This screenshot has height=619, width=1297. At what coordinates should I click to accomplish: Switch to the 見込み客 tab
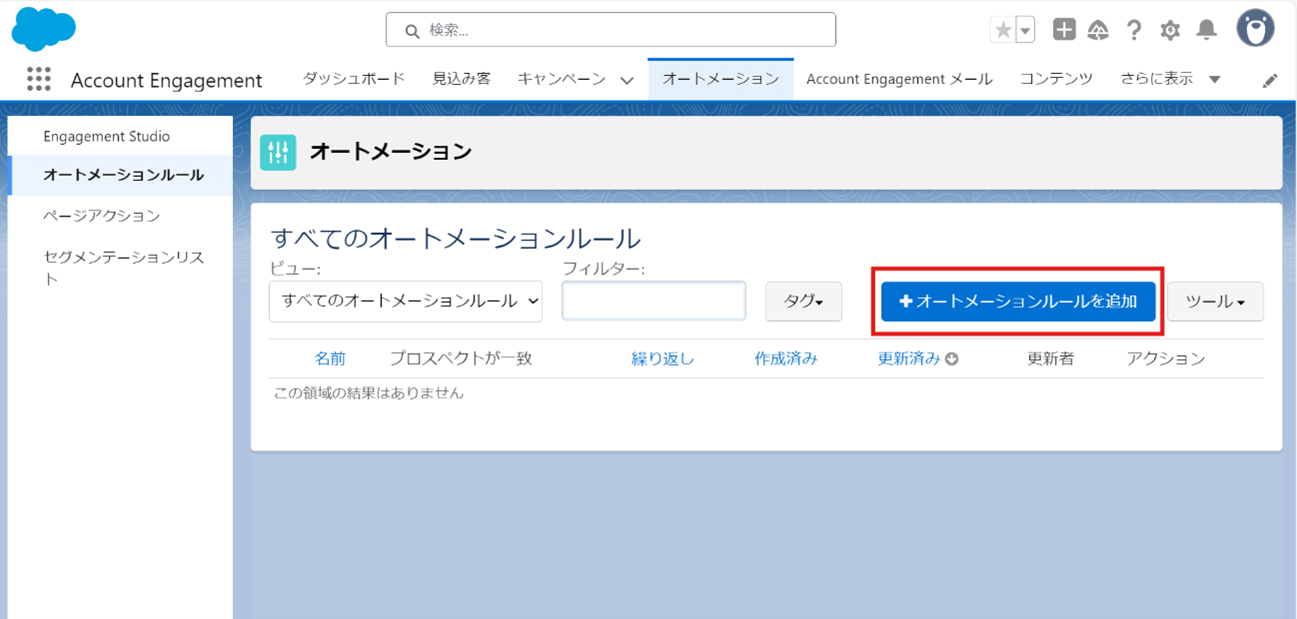(462, 79)
